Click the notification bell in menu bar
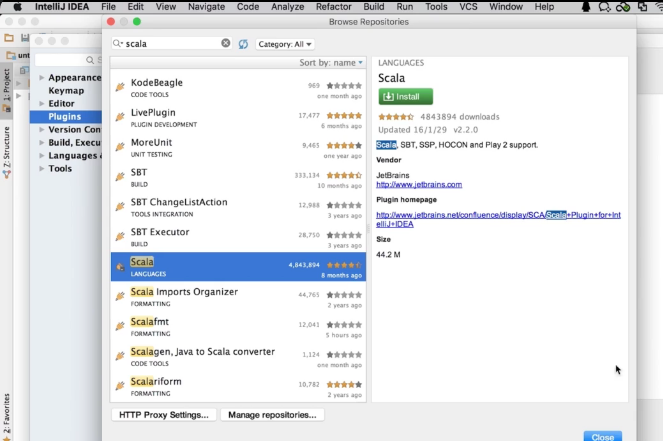 coord(586,7)
